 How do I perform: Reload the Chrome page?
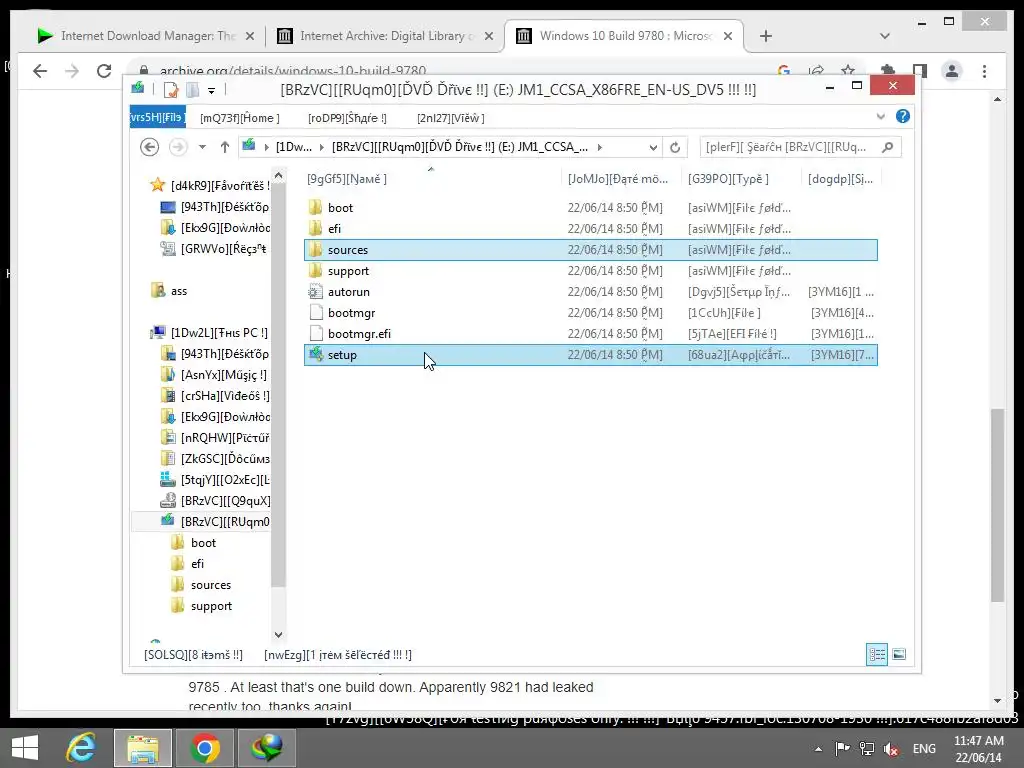point(104,71)
